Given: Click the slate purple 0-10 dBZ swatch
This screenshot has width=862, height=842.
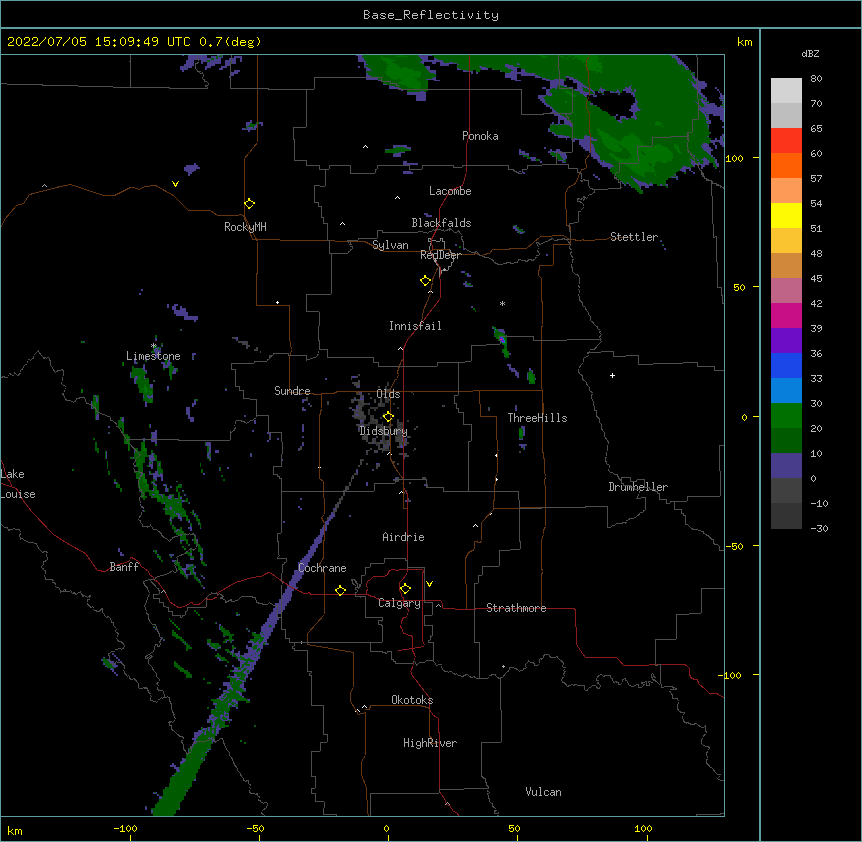Looking at the screenshot, I should coord(786,466).
